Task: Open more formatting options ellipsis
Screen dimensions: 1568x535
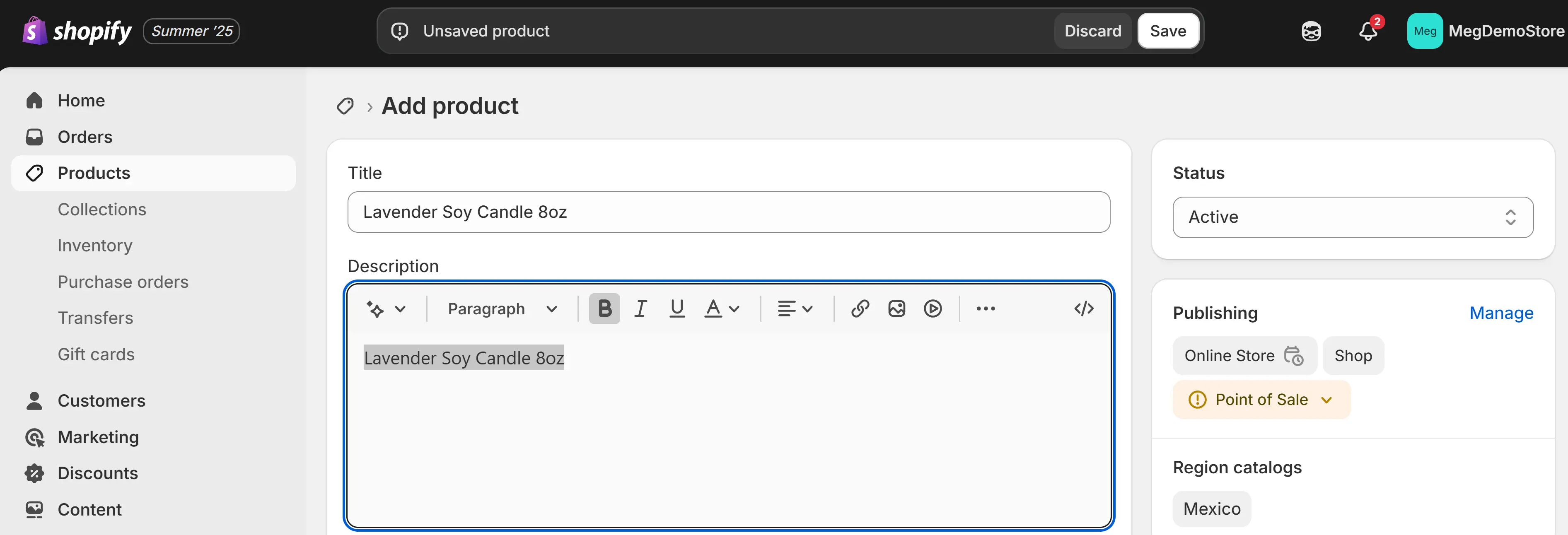Action: pyautogui.click(x=986, y=308)
